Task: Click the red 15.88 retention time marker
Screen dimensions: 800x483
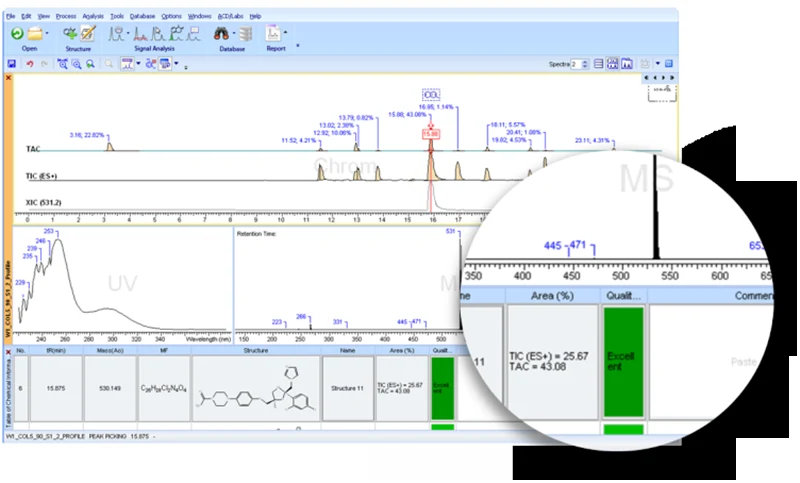Action: click(431, 134)
